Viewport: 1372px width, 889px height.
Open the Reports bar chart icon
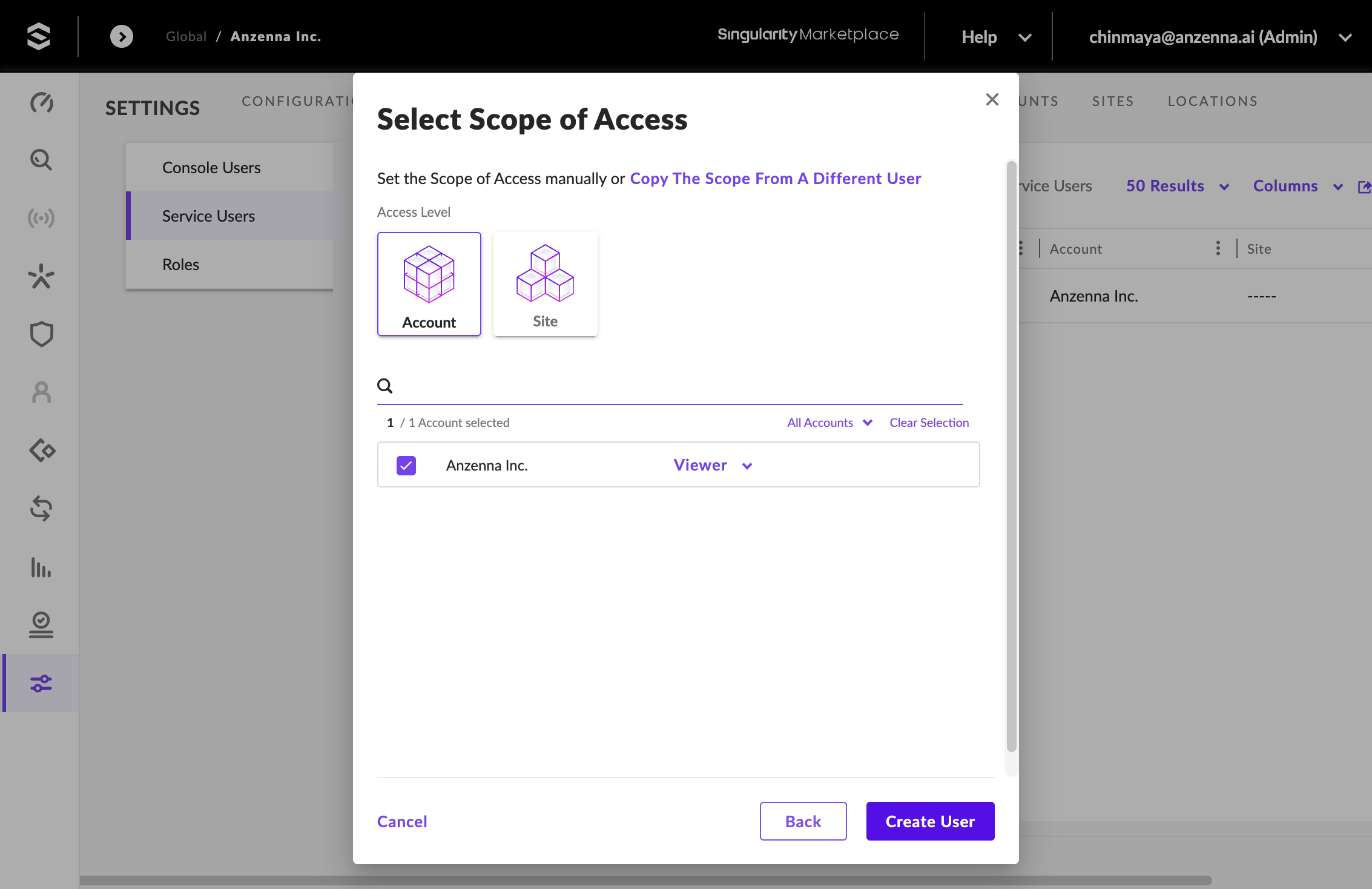point(41,567)
